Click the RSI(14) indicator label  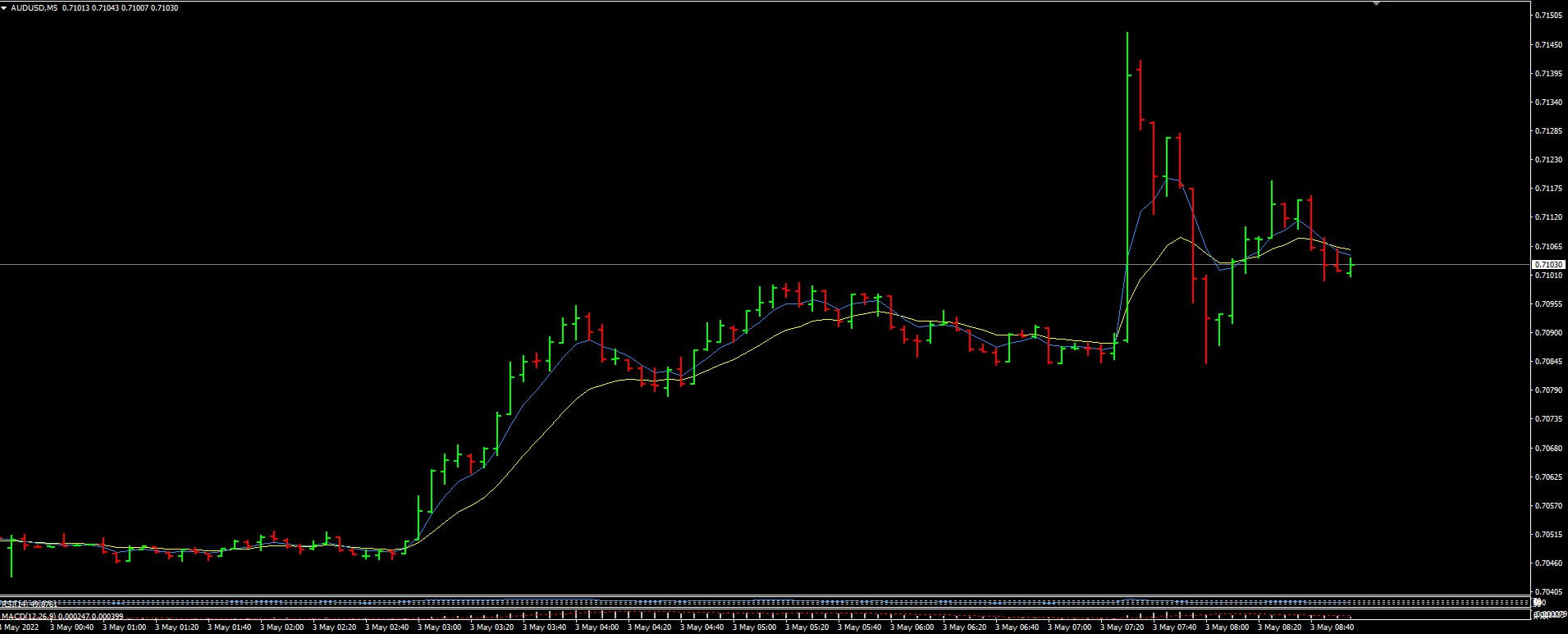14,604
